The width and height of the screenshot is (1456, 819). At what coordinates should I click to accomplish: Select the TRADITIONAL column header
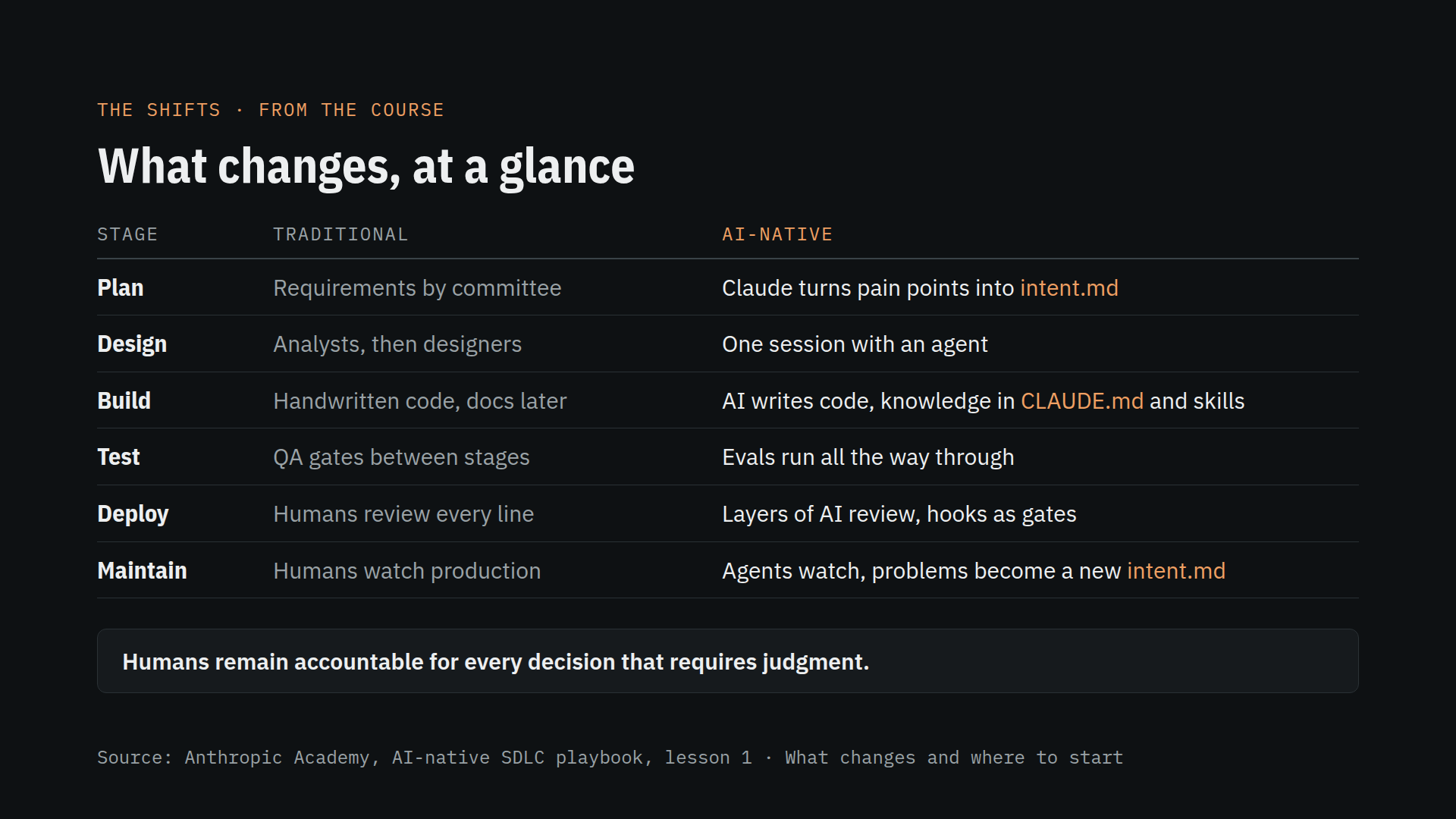pyautogui.click(x=340, y=234)
